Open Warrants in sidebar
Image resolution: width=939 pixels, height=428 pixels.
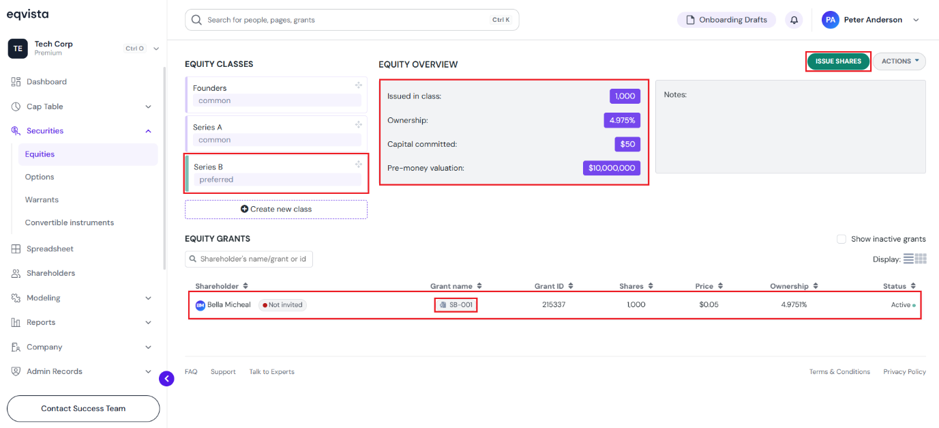[x=42, y=200]
